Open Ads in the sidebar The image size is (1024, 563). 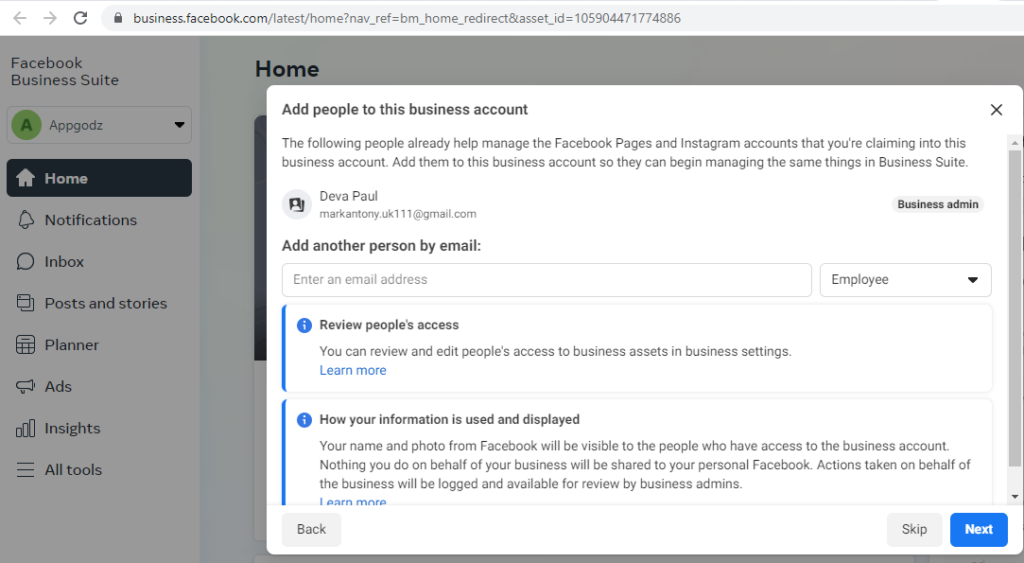click(99, 387)
